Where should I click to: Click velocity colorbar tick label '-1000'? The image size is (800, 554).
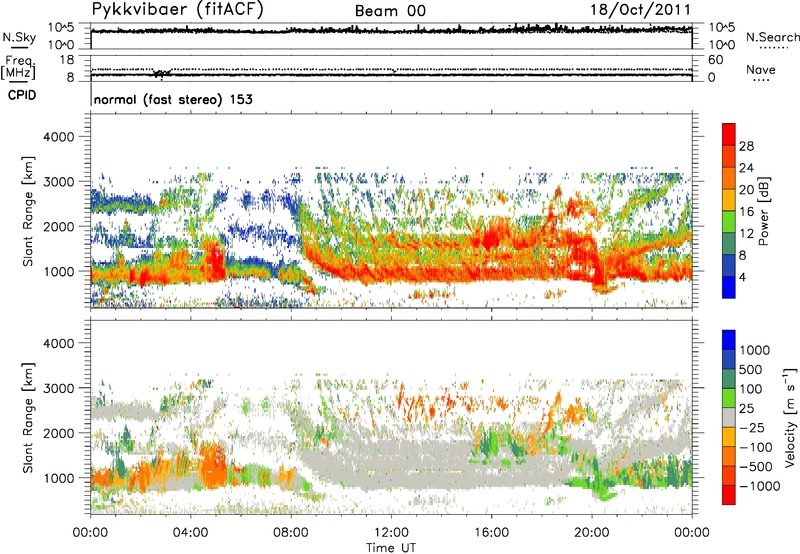[x=759, y=486]
